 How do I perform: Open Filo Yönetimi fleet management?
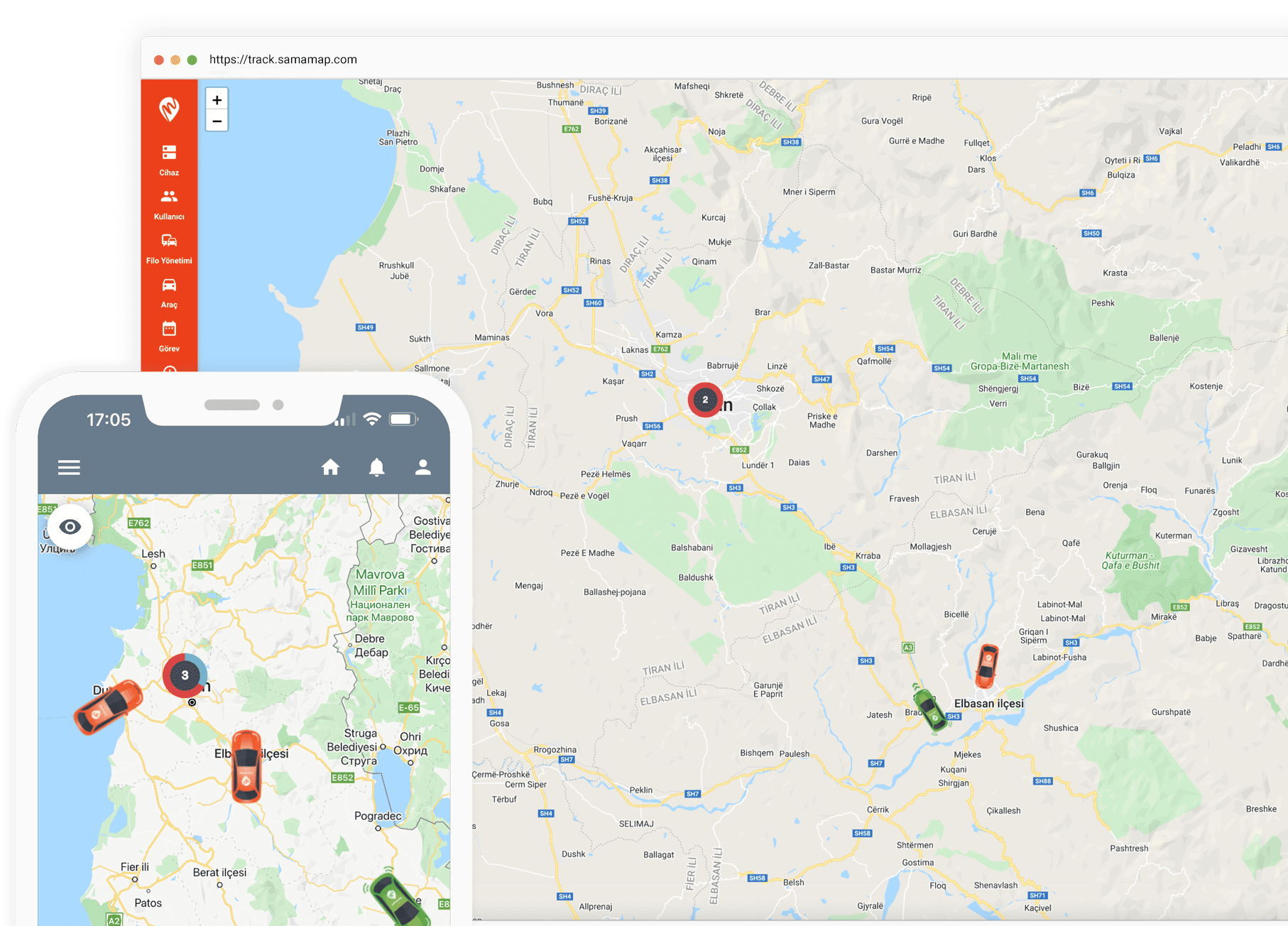pyautogui.click(x=169, y=249)
